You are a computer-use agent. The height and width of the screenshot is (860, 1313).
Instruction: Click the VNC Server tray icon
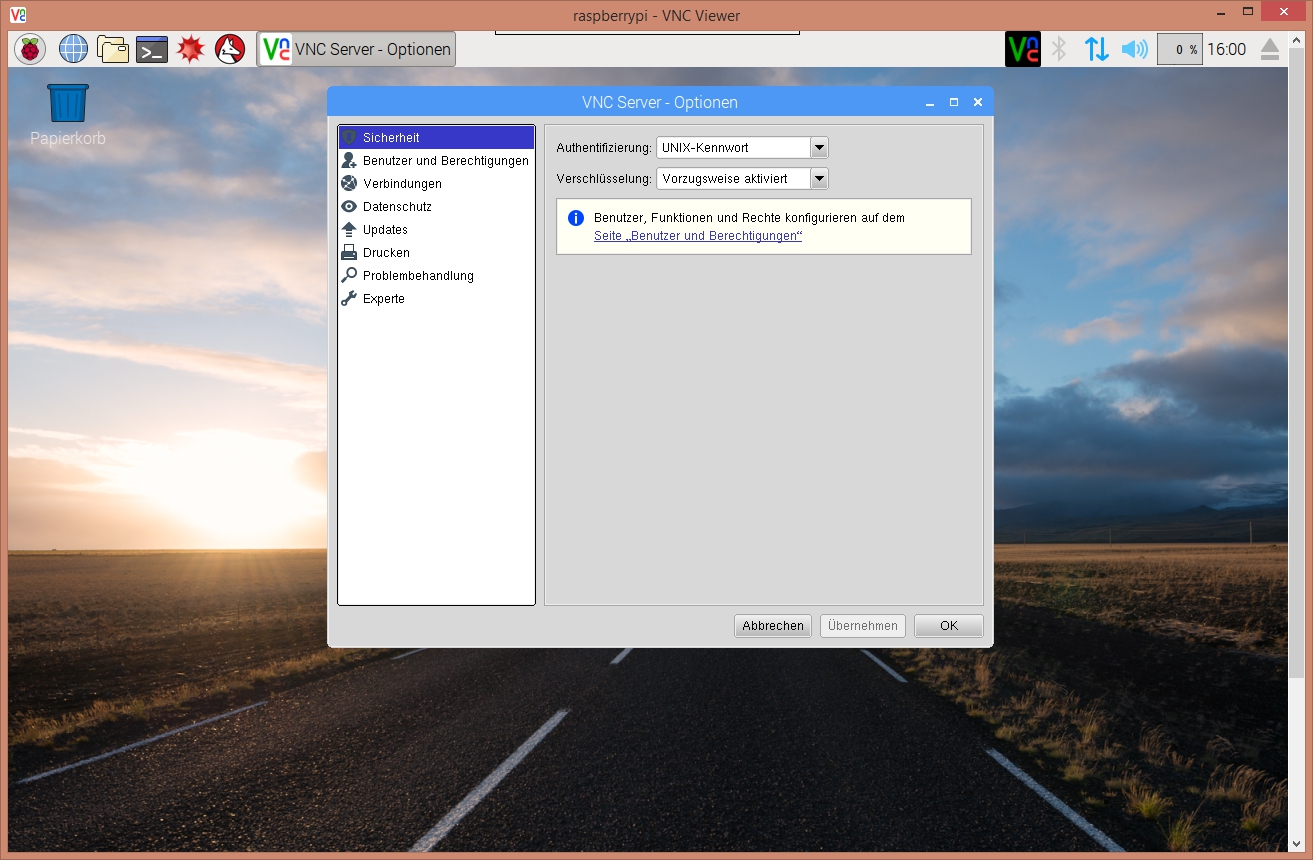[x=1022, y=49]
